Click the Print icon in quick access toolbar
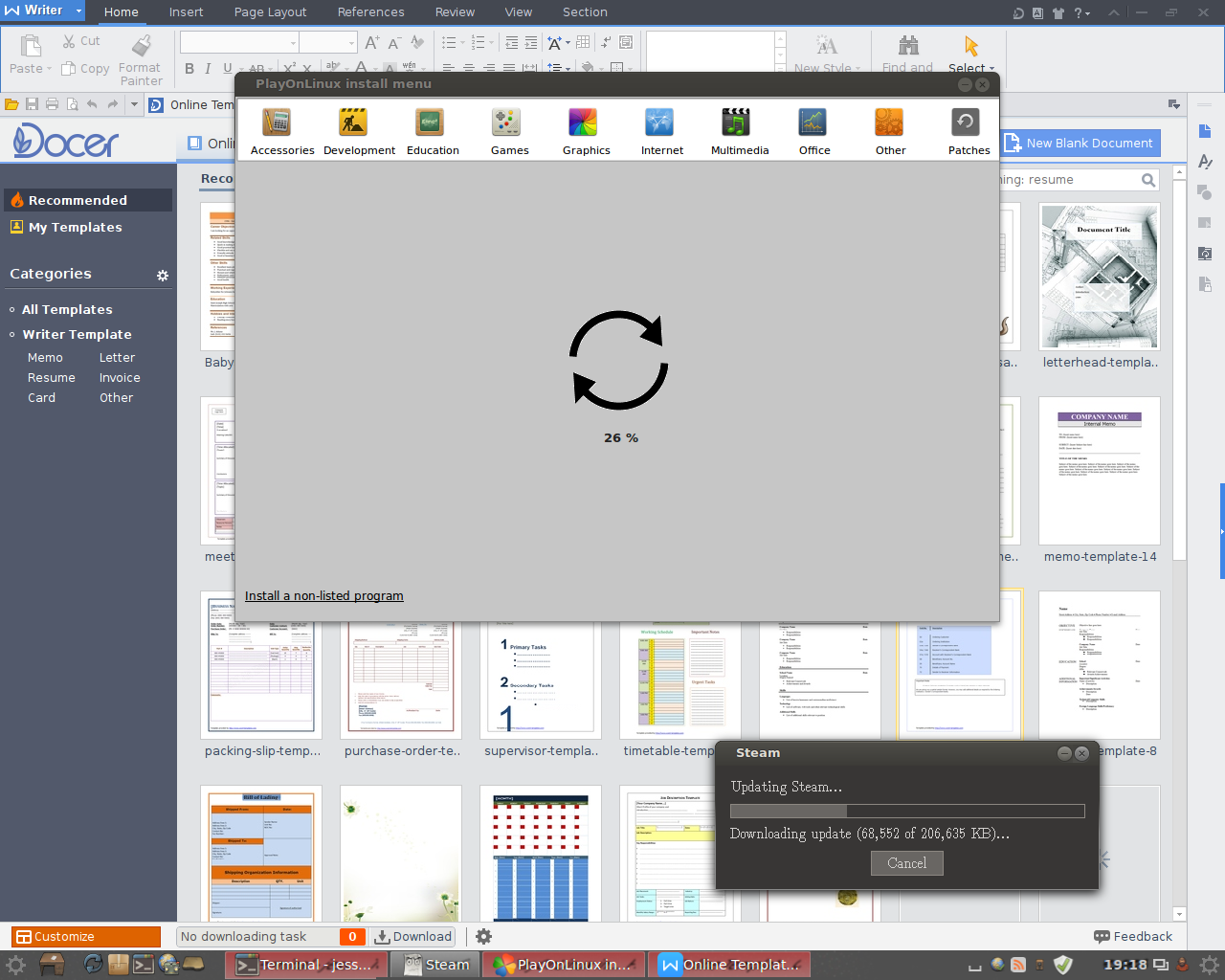The width and height of the screenshot is (1225, 980). point(52,104)
